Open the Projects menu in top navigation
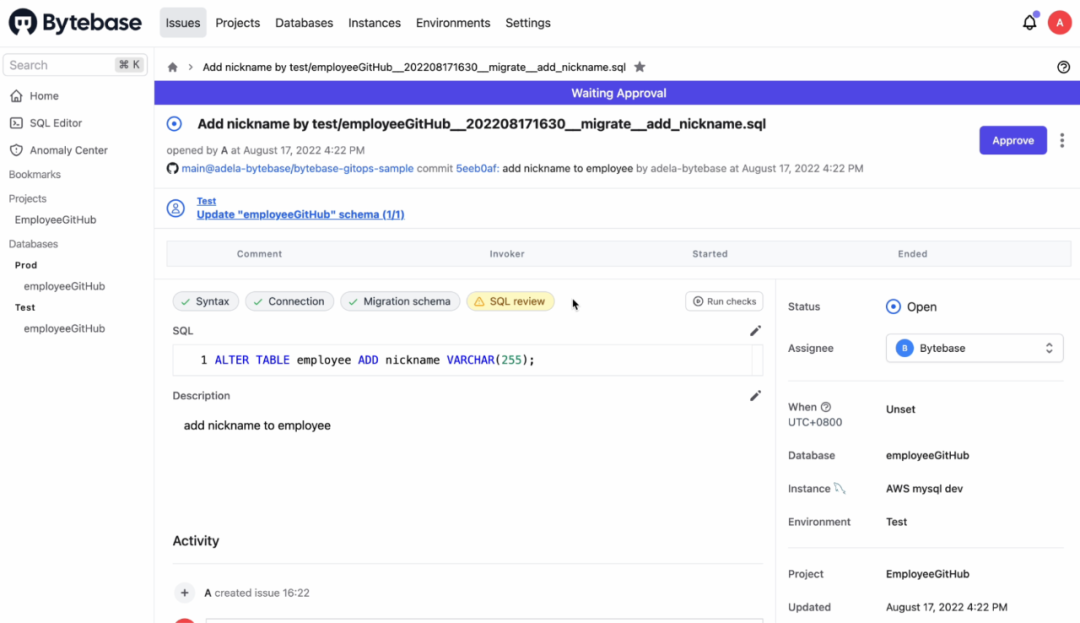1080x623 pixels. click(x=238, y=23)
